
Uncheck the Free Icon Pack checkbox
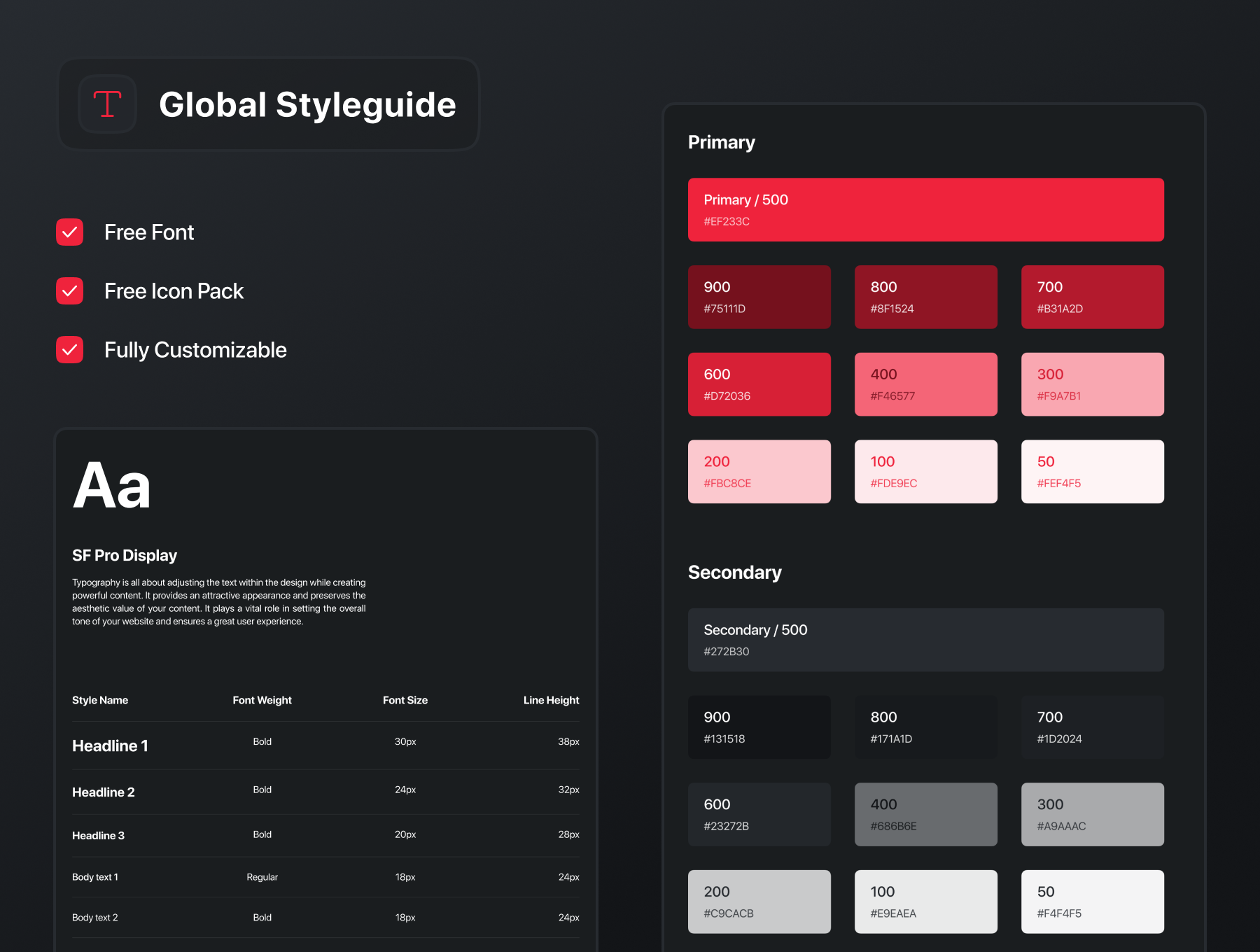(70, 291)
